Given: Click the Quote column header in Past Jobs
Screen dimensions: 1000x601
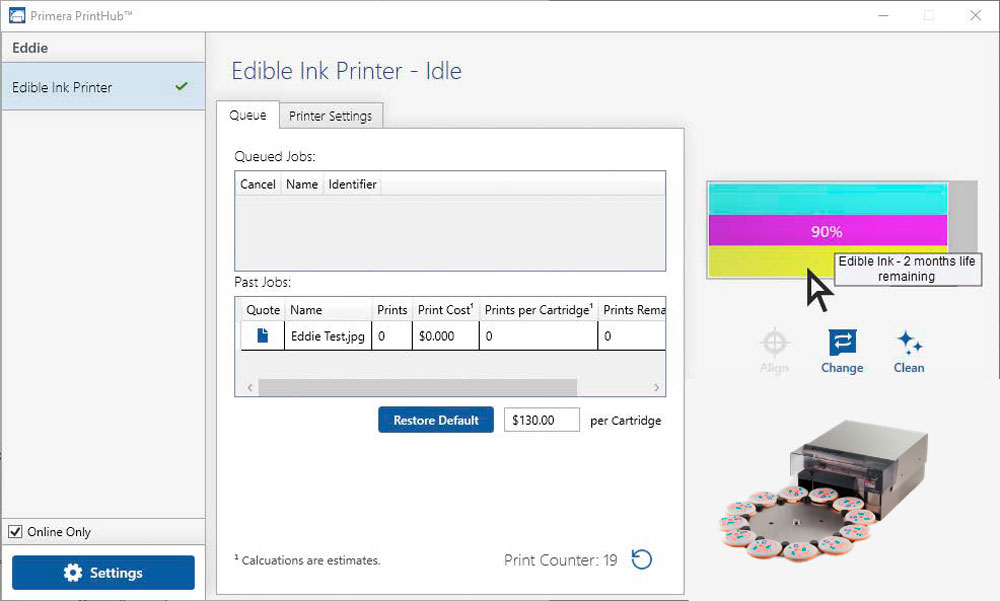Looking at the screenshot, I should [263, 309].
